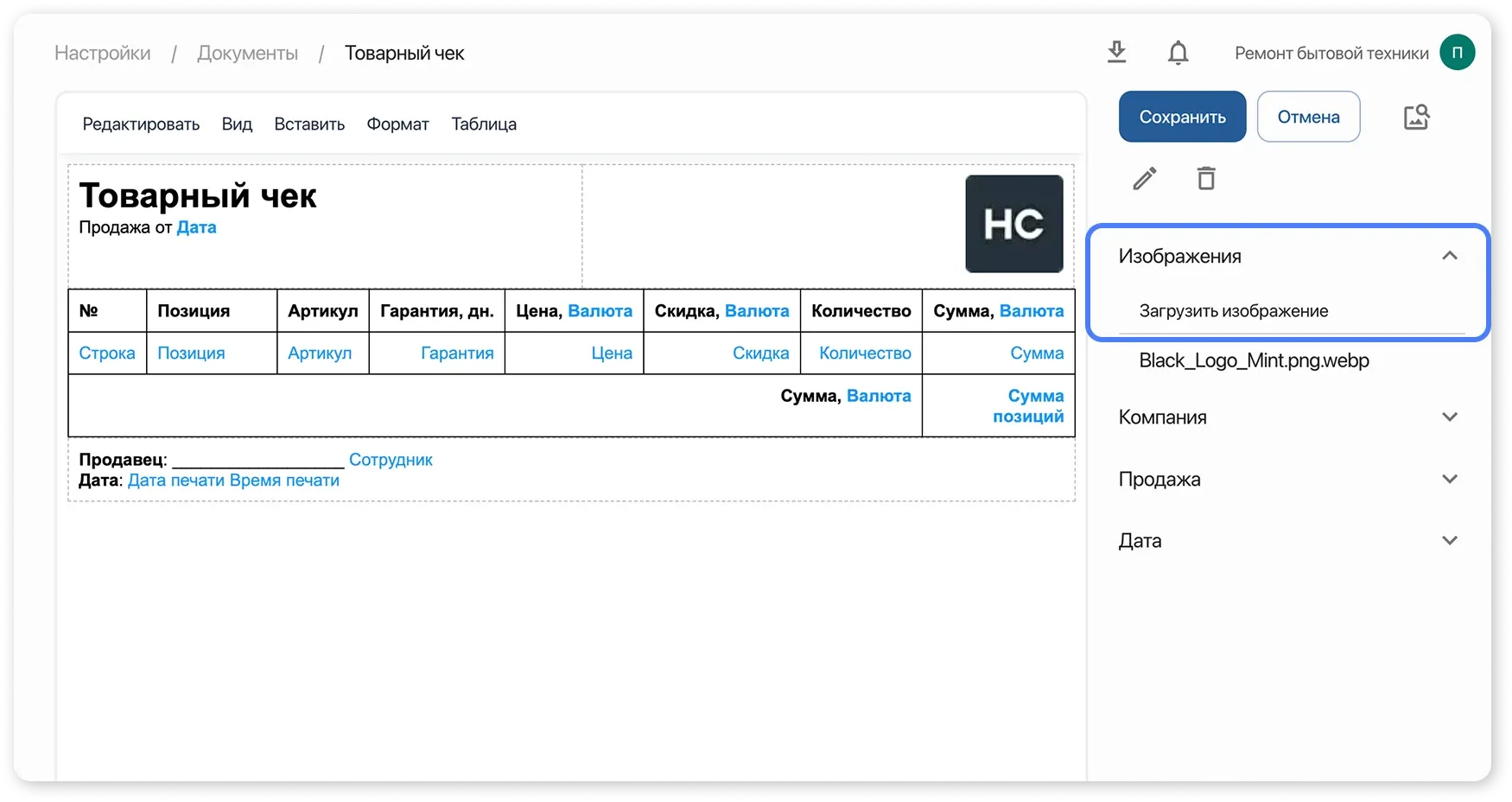This screenshot has width=1512, height=802.
Task: Open the Таблица menu
Action: pyautogui.click(x=483, y=124)
